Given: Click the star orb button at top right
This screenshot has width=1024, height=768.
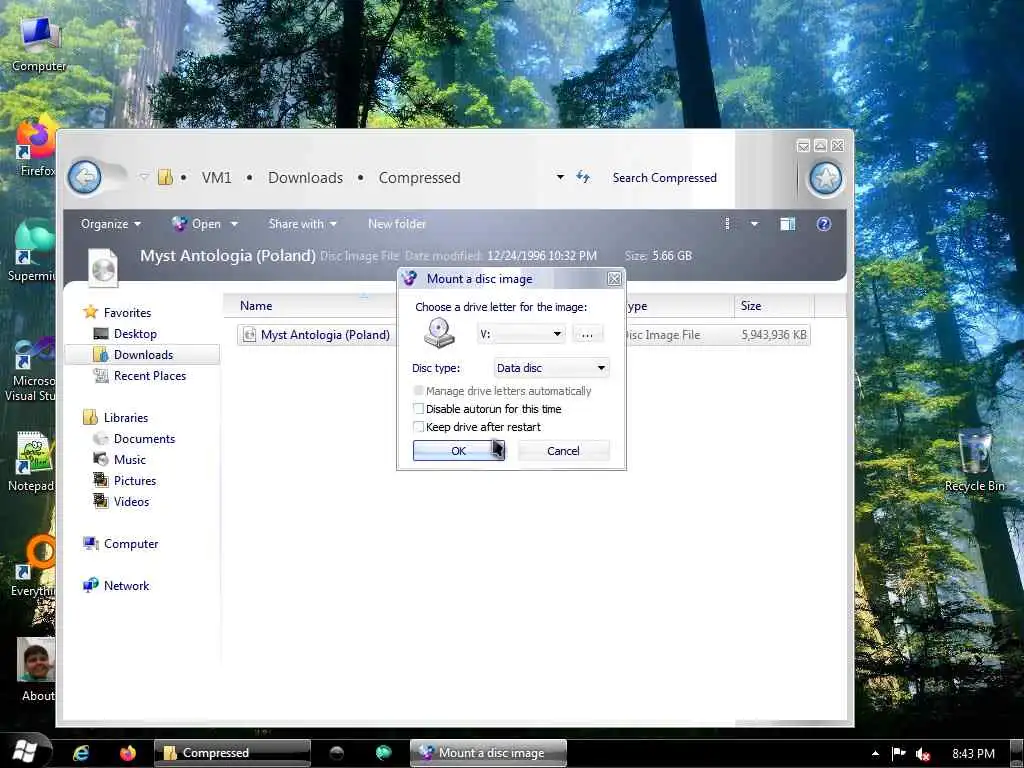Looking at the screenshot, I should click(x=825, y=178).
